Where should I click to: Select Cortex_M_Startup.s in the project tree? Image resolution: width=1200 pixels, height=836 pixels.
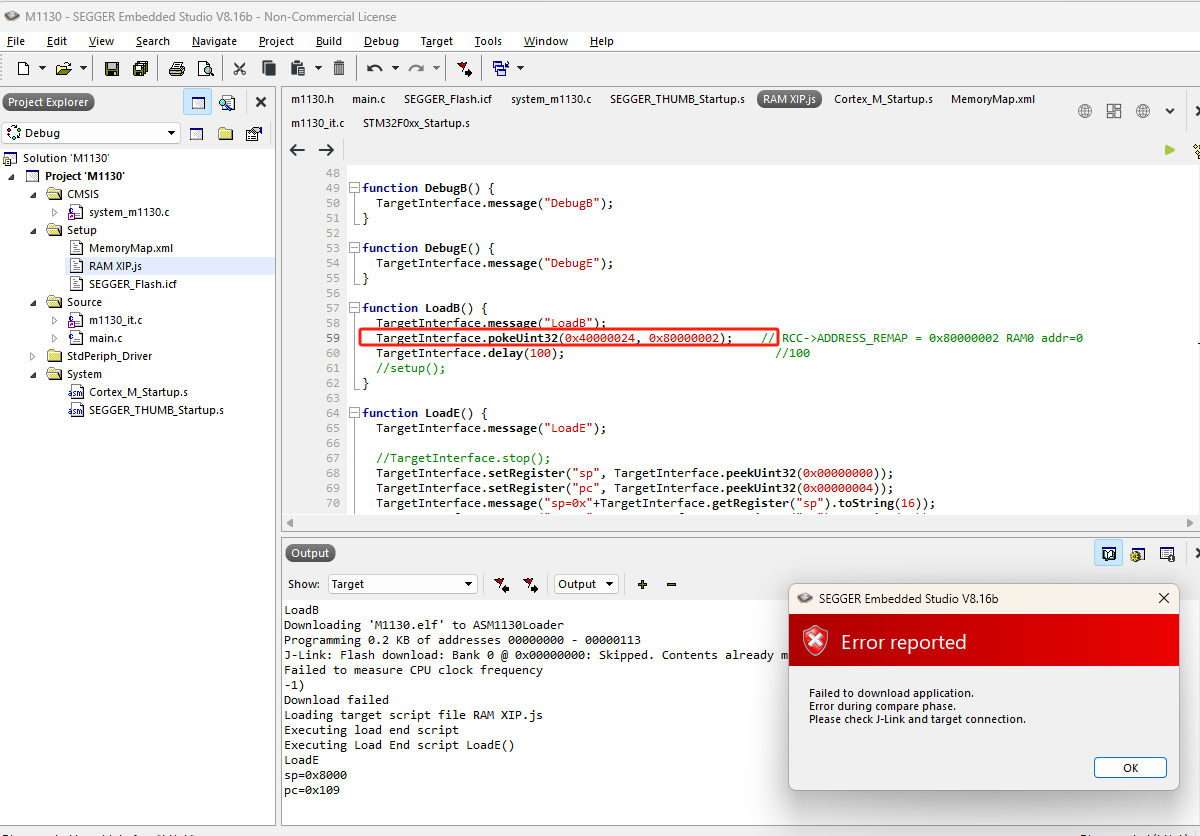(138, 392)
